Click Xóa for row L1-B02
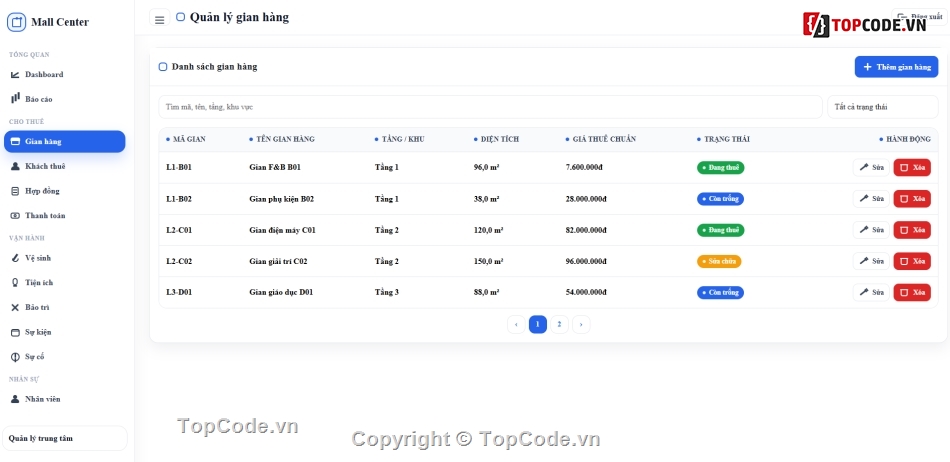The image size is (950, 462). tap(912, 199)
